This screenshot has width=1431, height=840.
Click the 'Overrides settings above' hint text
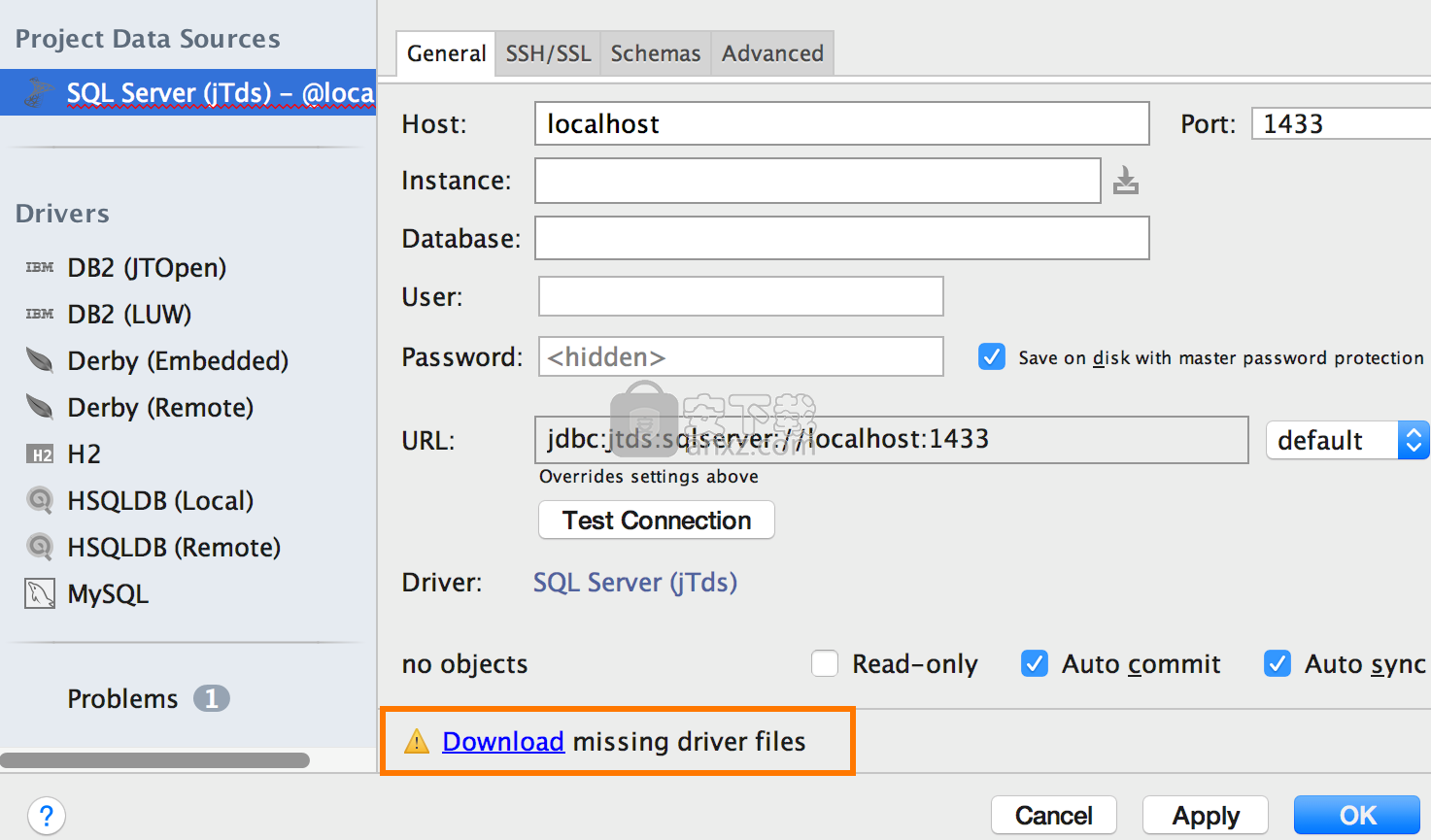pos(649,476)
